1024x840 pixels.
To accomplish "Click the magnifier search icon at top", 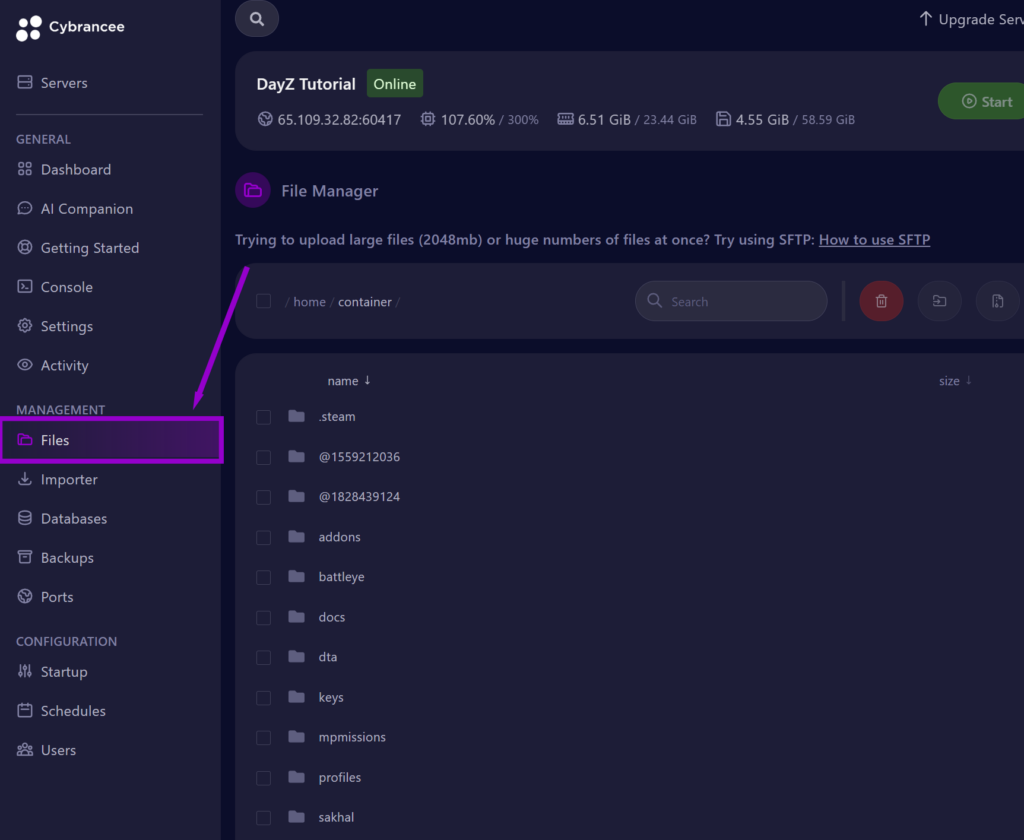I will [x=257, y=18].
